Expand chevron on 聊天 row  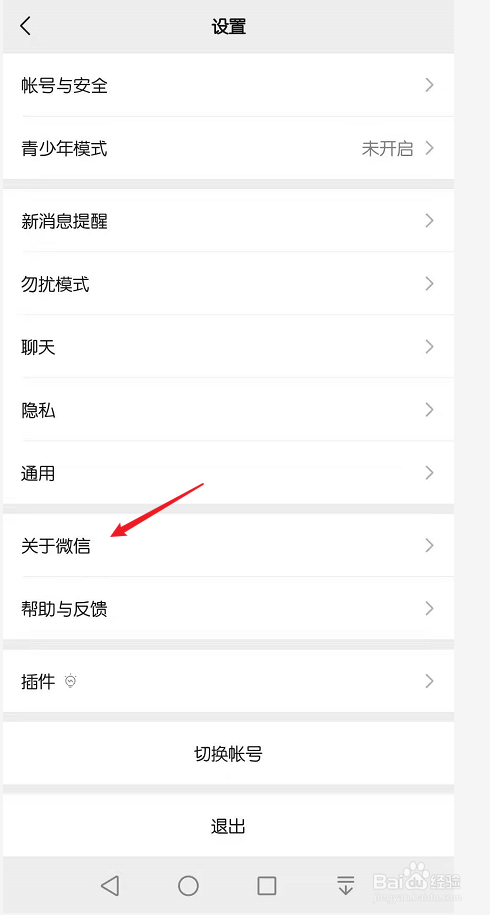(429, 347)
